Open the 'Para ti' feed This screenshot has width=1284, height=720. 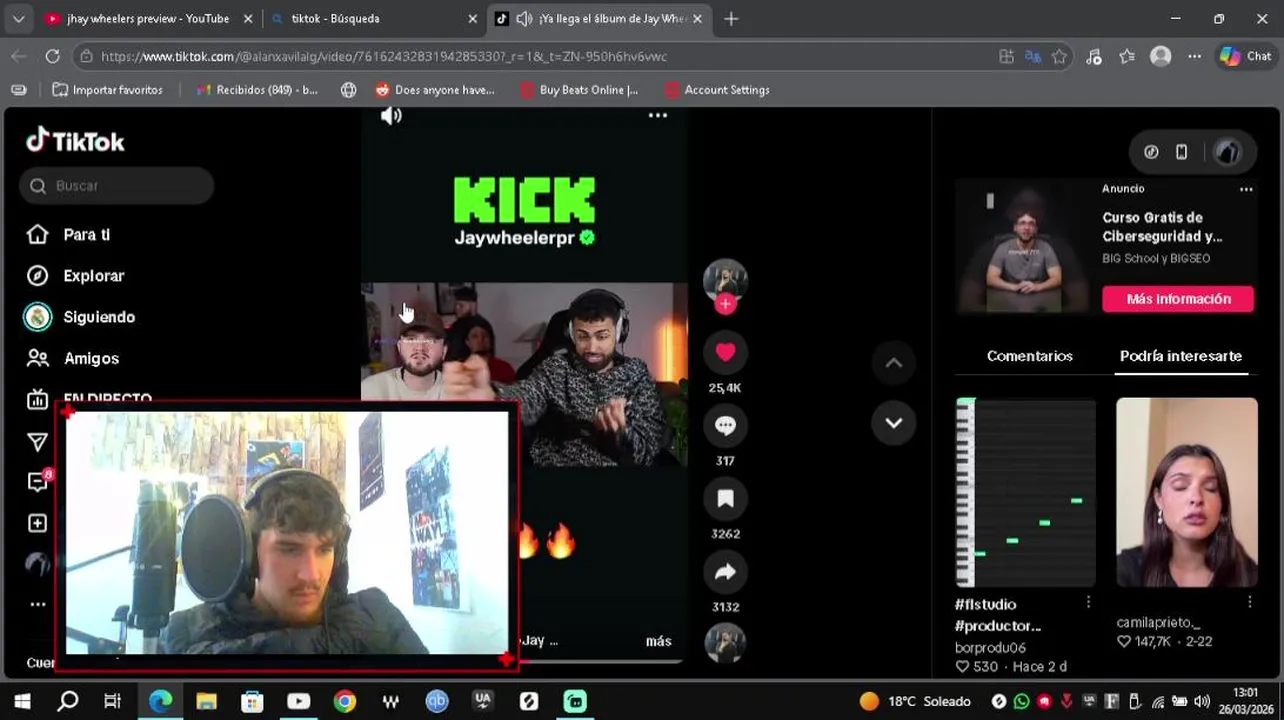tap(86, 235)
